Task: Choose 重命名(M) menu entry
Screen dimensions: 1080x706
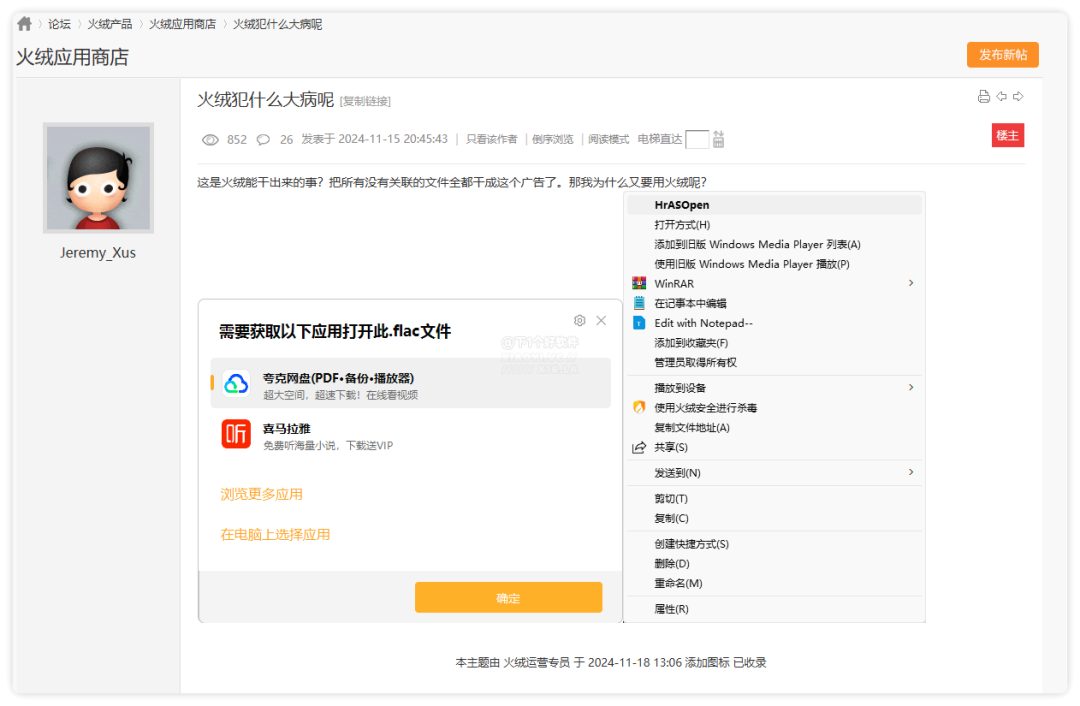Action: pyautogui.click(x=774, y=583)
